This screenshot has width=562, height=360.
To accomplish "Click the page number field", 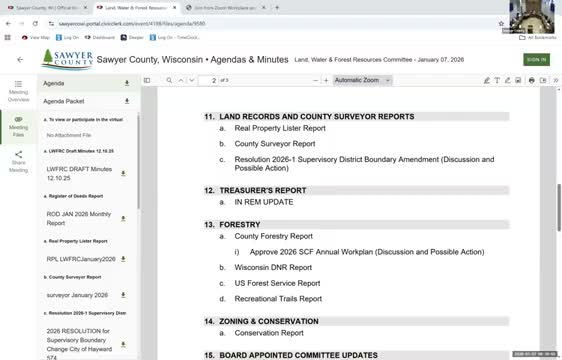I will tap(208, 80).
